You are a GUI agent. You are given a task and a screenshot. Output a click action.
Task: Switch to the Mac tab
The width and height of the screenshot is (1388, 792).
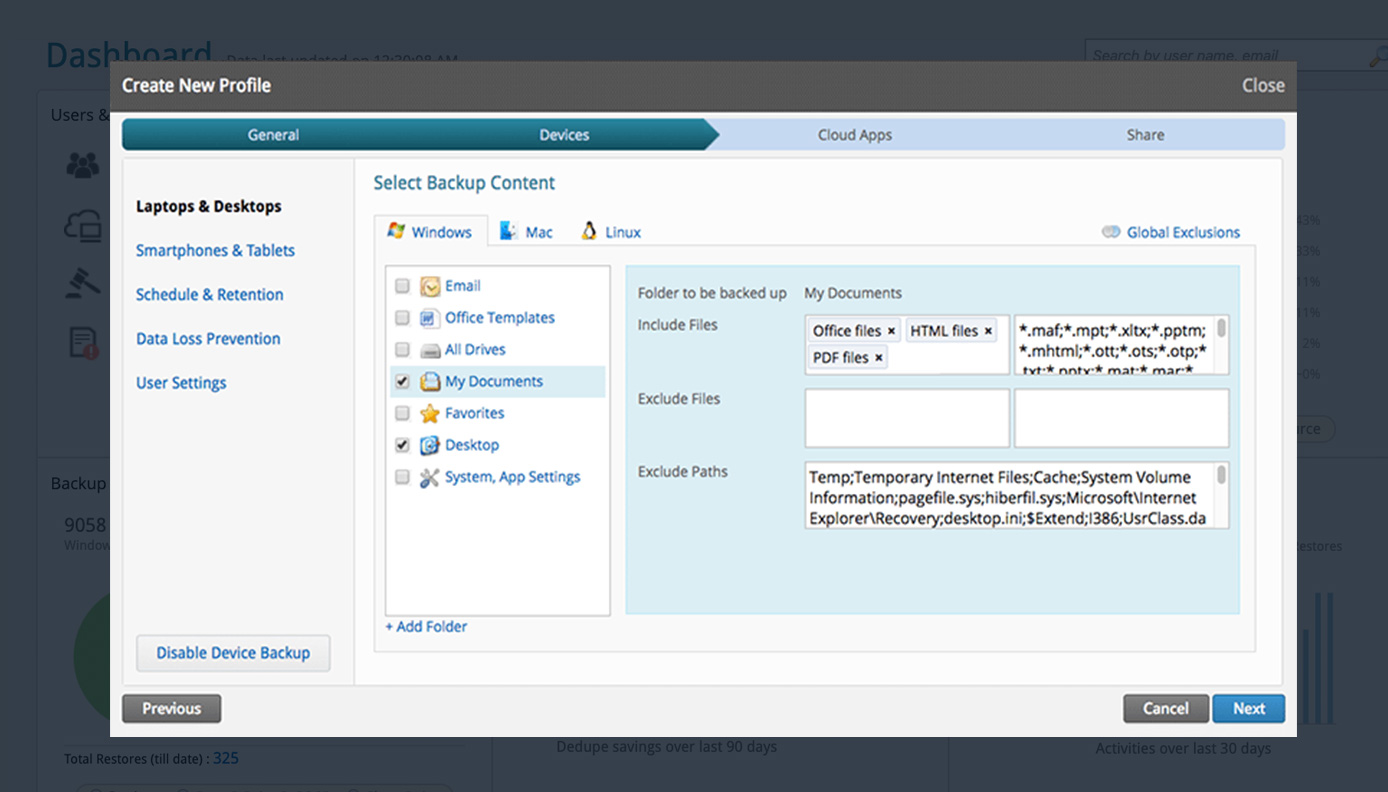[526, 232]
